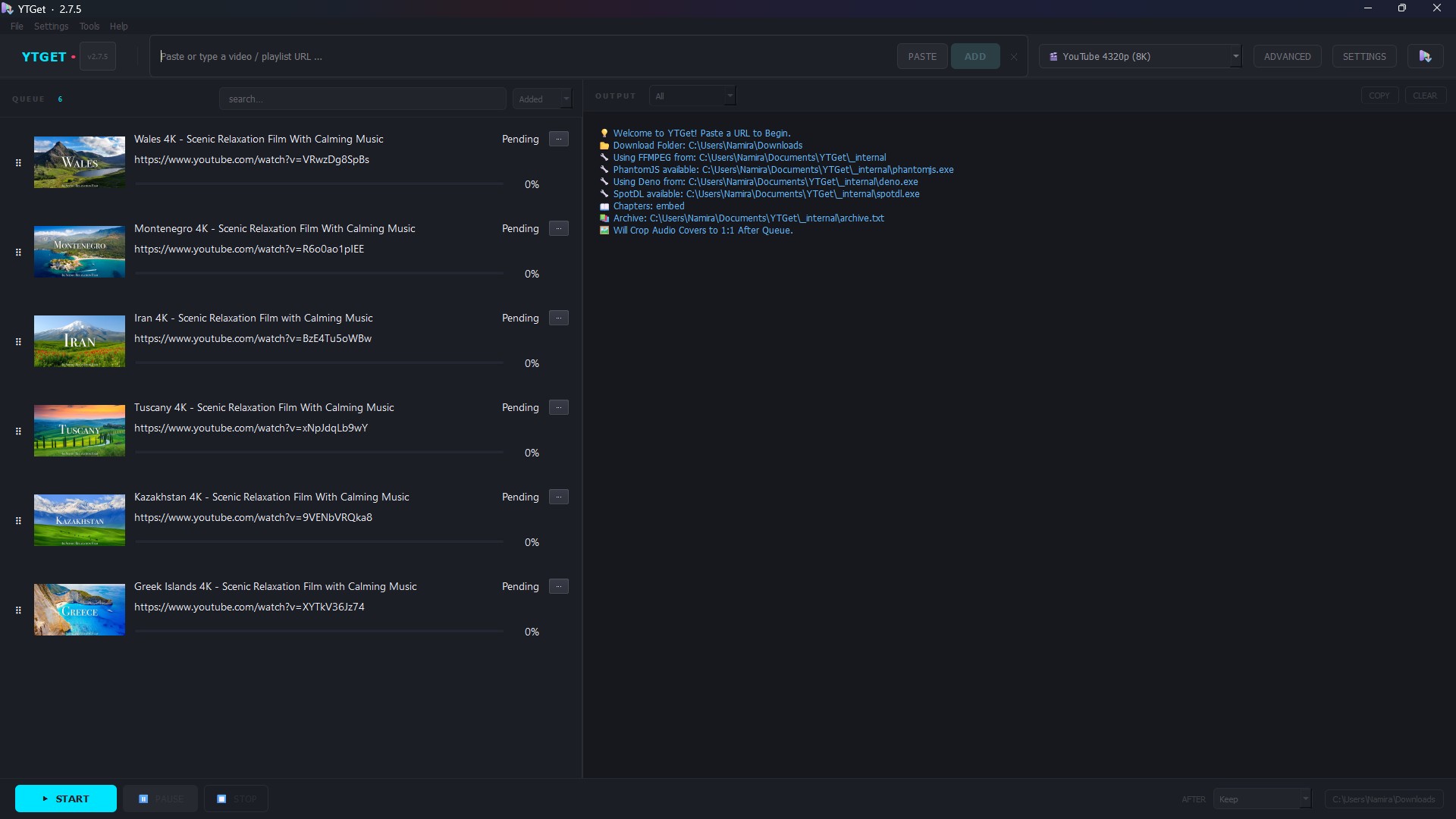Focus the queue search field
Viewport: 1456px width, 819px height.
(x=362, y=99)
